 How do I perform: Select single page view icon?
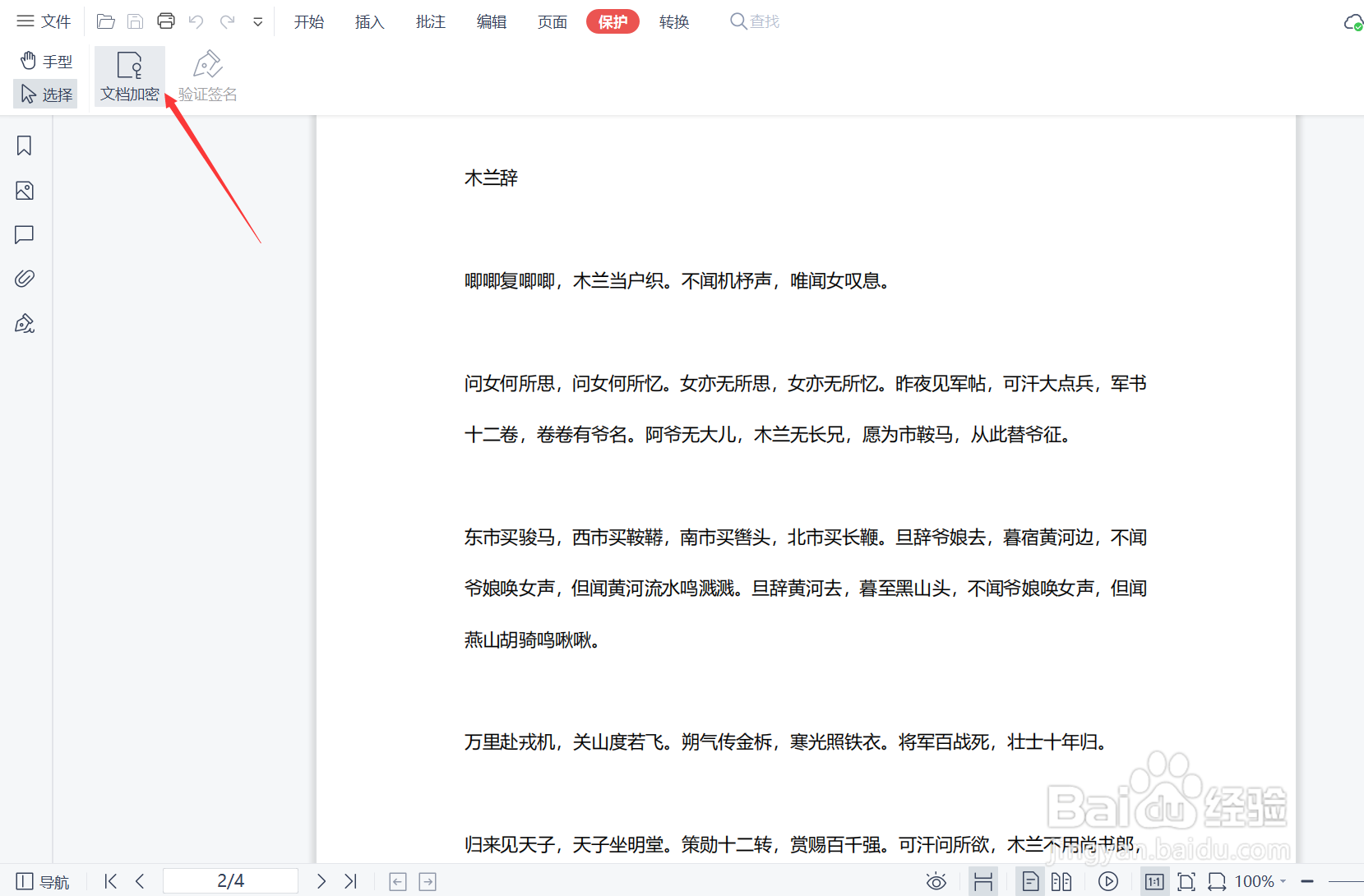pyautogui.click(x=1030, y=882)
